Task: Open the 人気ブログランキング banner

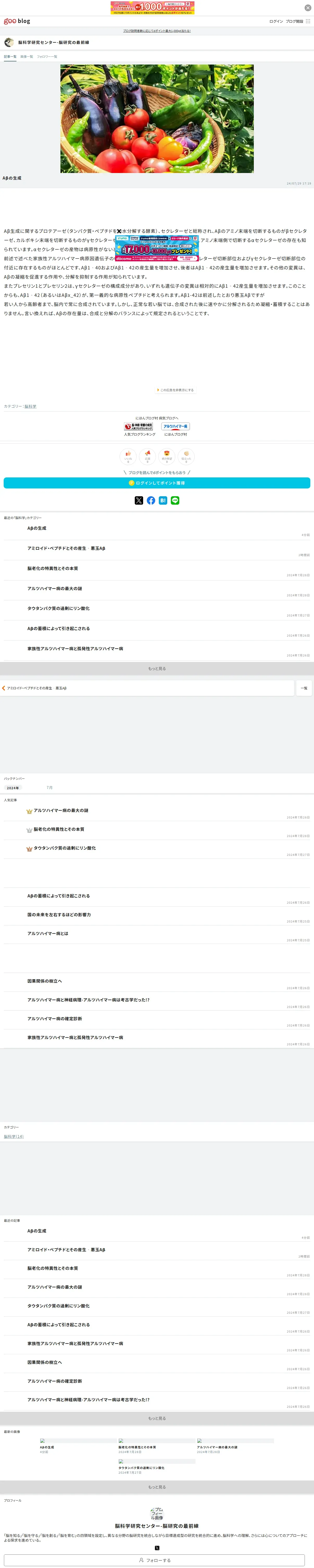Action: pyautogui.click(x=139, y=427)
